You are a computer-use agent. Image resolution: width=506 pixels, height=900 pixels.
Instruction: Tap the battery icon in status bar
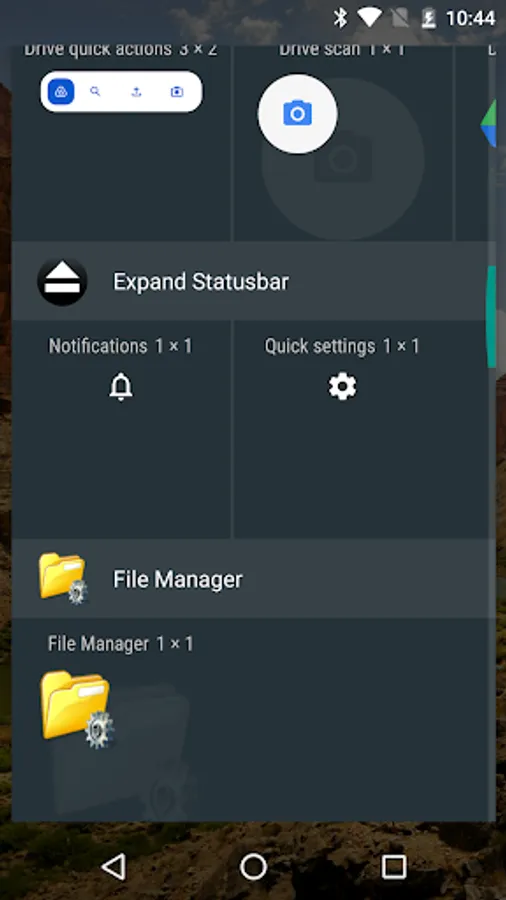[429, 18]
